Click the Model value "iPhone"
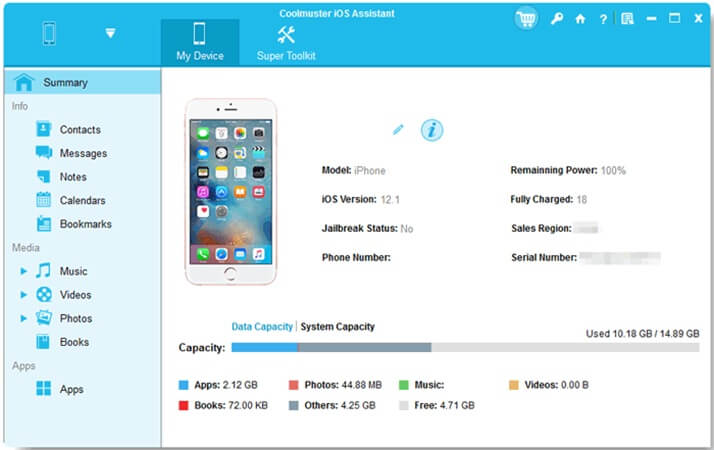The width and height of the screenshot is (714, 450). point(370,170)
